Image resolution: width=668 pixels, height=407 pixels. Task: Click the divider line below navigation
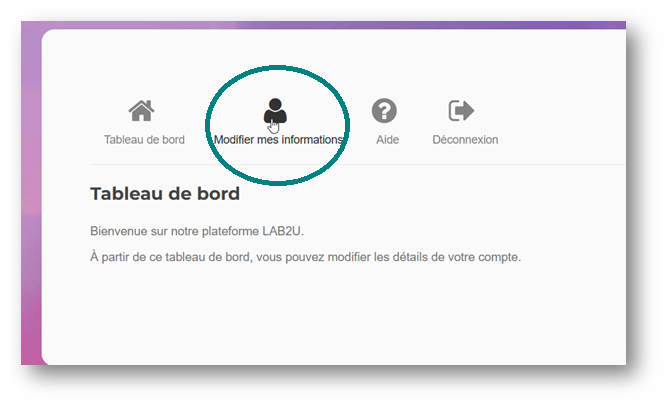point(400,164)
